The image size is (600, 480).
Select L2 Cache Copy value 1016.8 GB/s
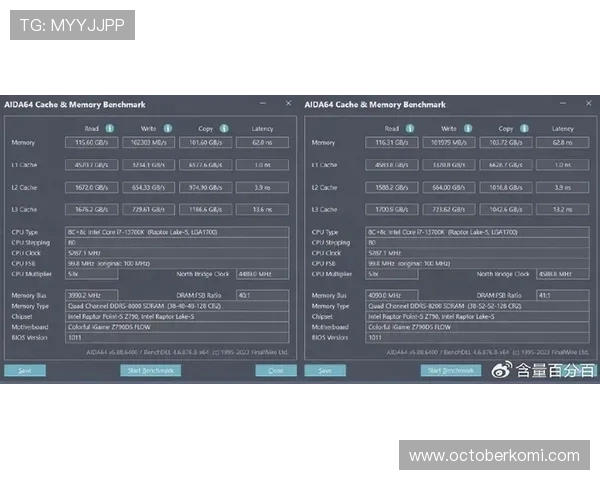click(x=505, y=188)
